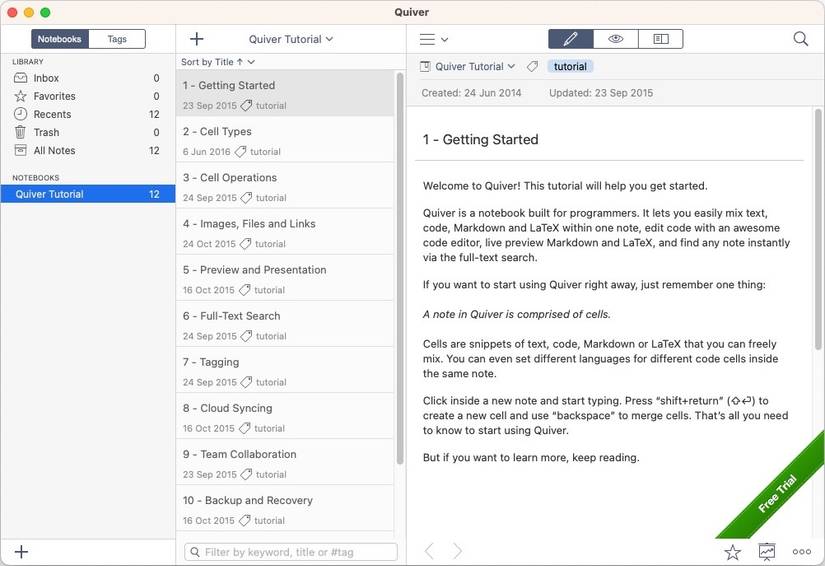Screen dimensions: 825x566
Task: Expand the Sort by Title dropdown
Action: pyautogui.click(x=218, y=62)
